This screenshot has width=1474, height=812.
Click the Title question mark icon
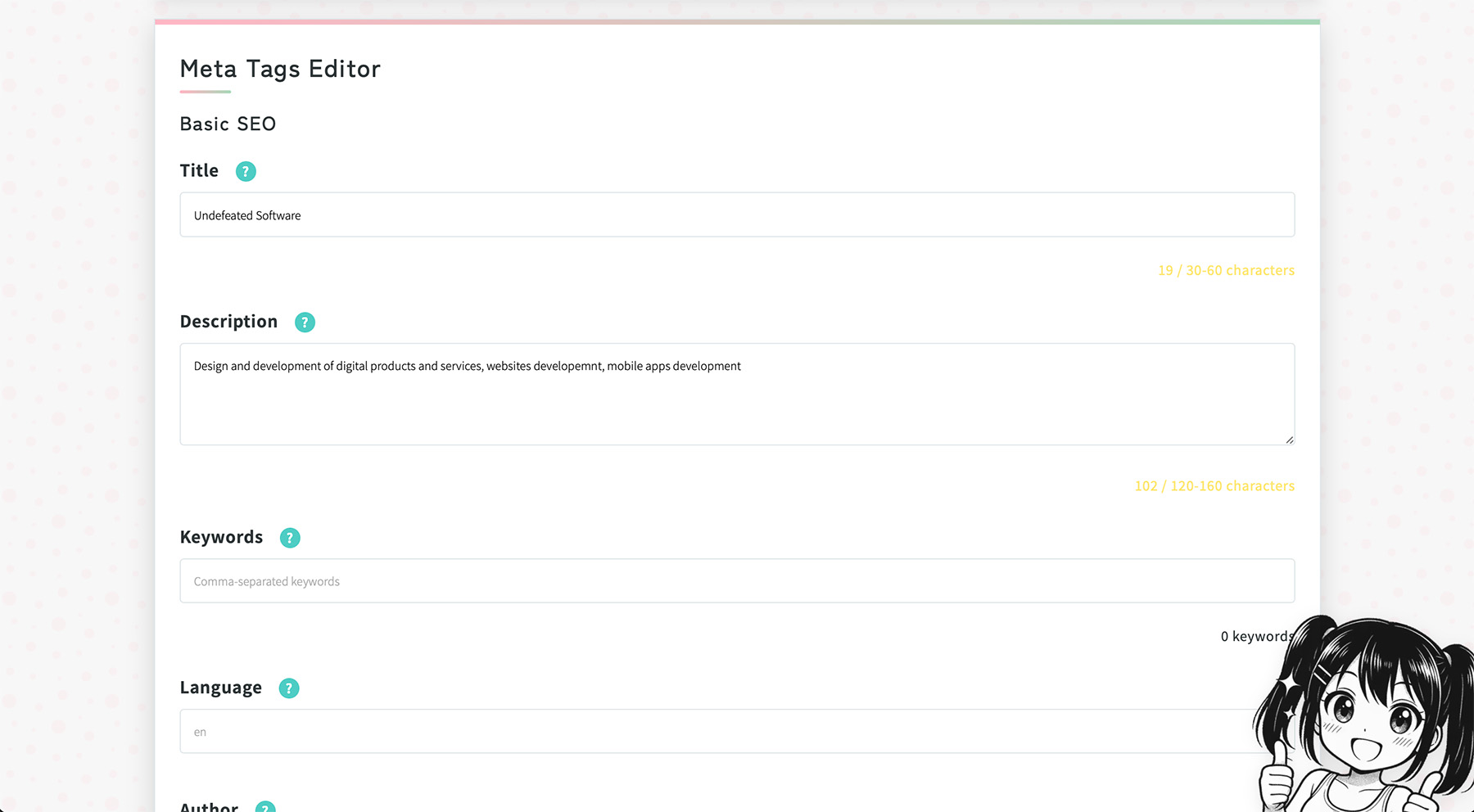pyautogui.click(x=245, y=171)
